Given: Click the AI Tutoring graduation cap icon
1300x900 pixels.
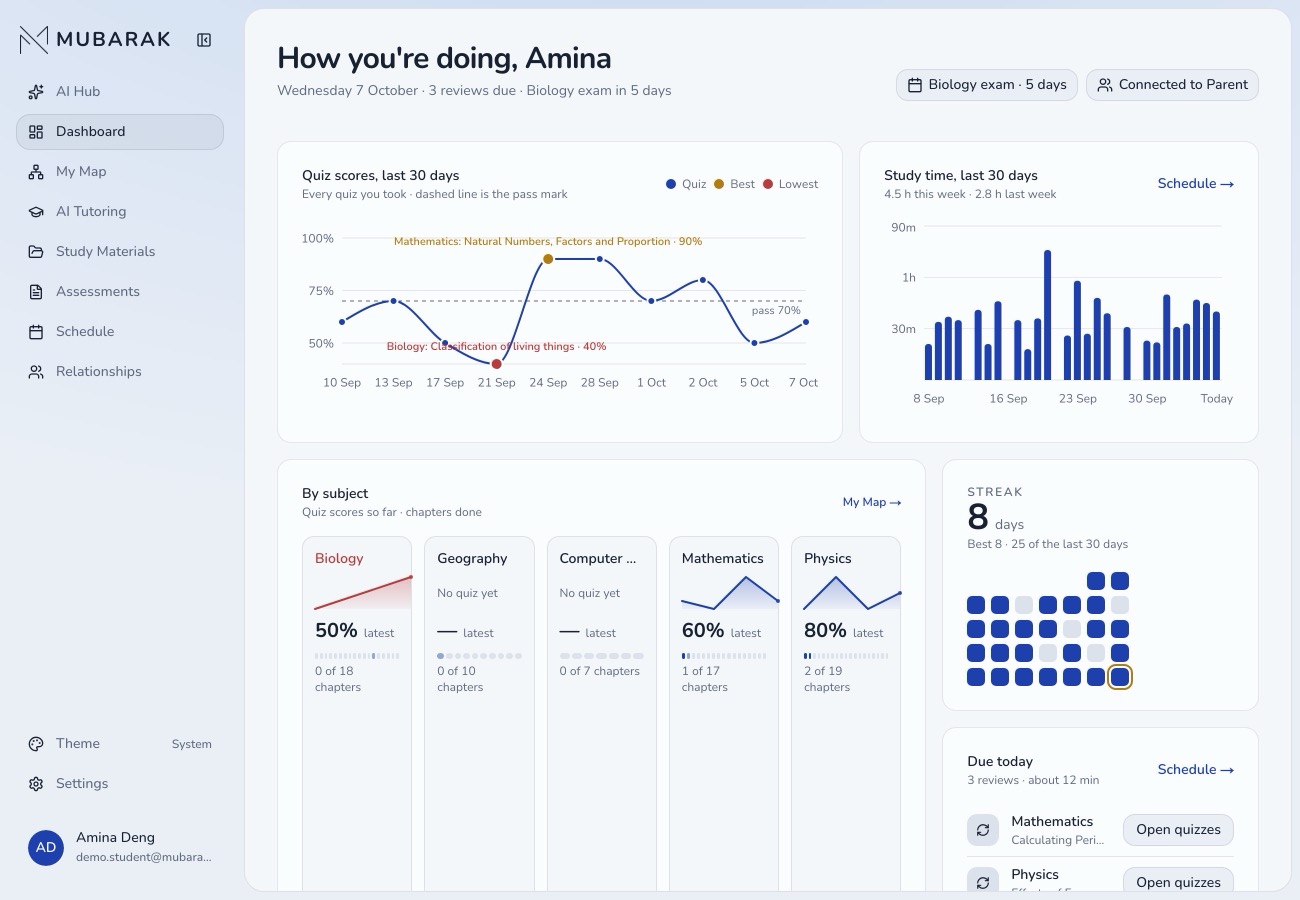Looking at the screenshot, I should pos(36,211).
